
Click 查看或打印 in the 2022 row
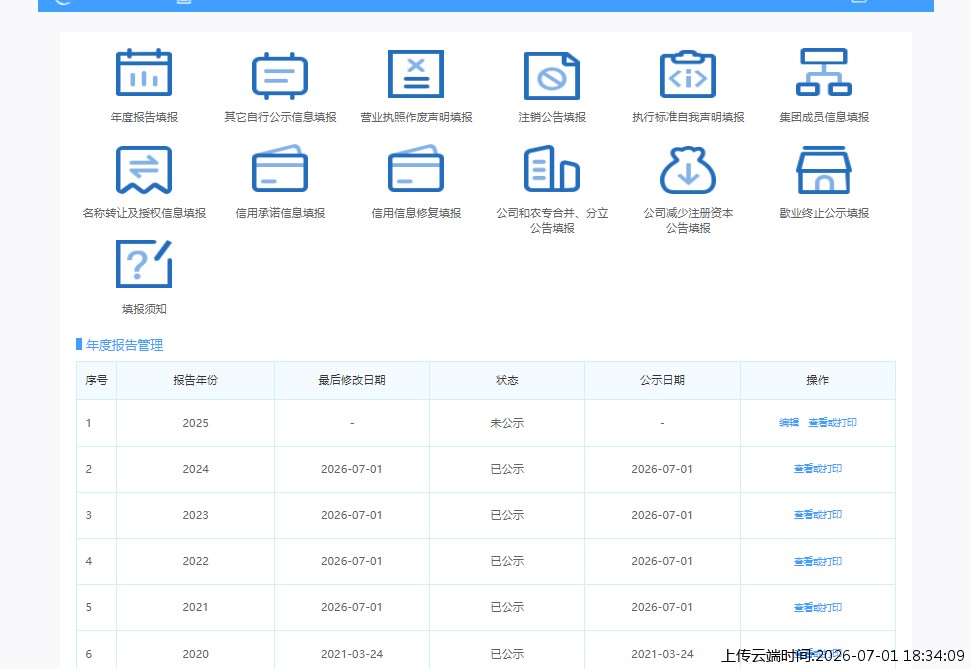[818, 561]
